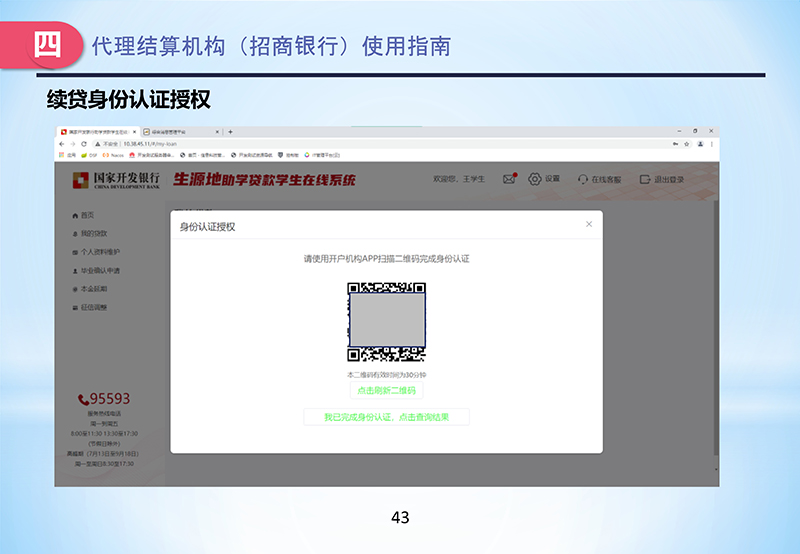
Task: Open 本金延期 in the left sidebar
Action: 90,289
